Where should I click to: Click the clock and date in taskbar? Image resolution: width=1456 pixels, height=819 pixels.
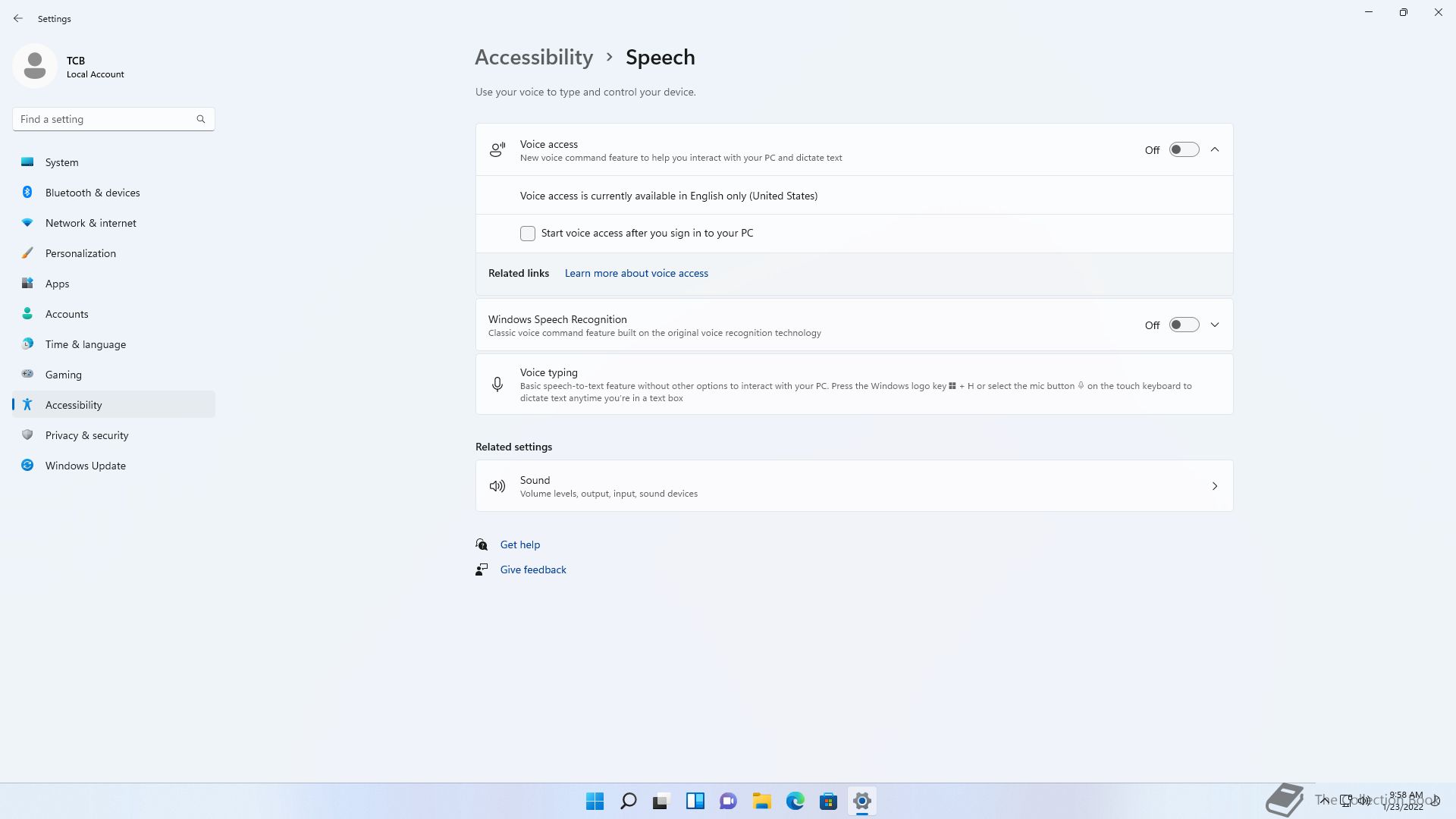pyautogui.click(x=1404, y=801)
